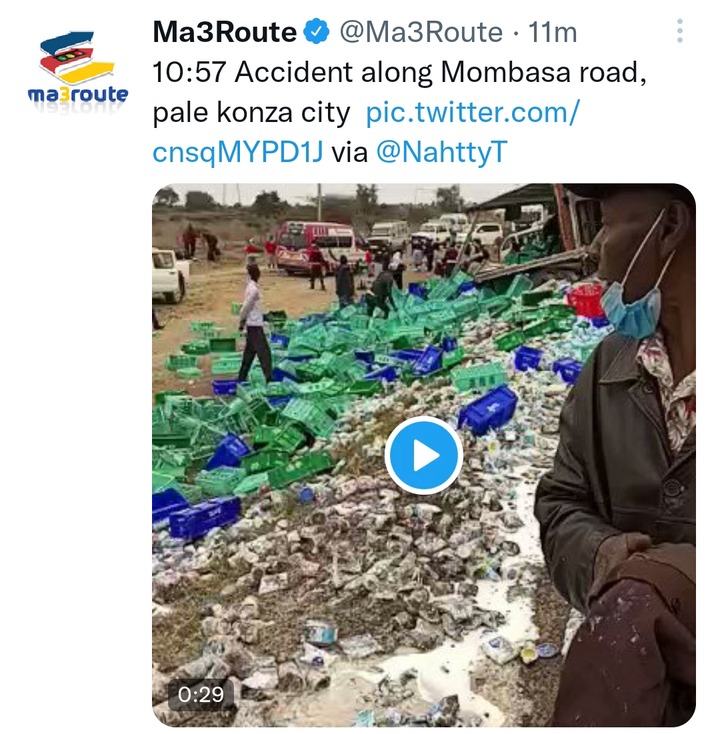Click the word "via" in the tweet

[x=350, y=153]
